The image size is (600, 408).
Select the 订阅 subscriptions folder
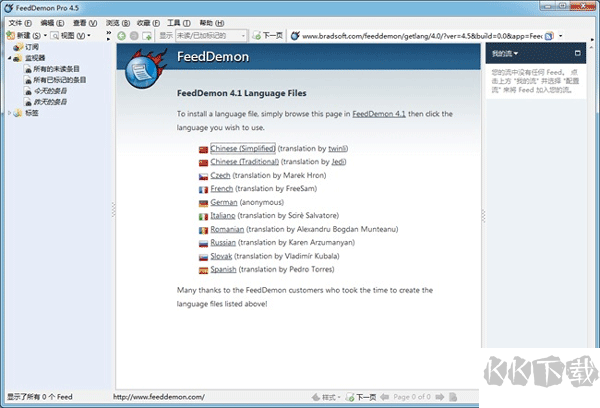coord(31,47)
